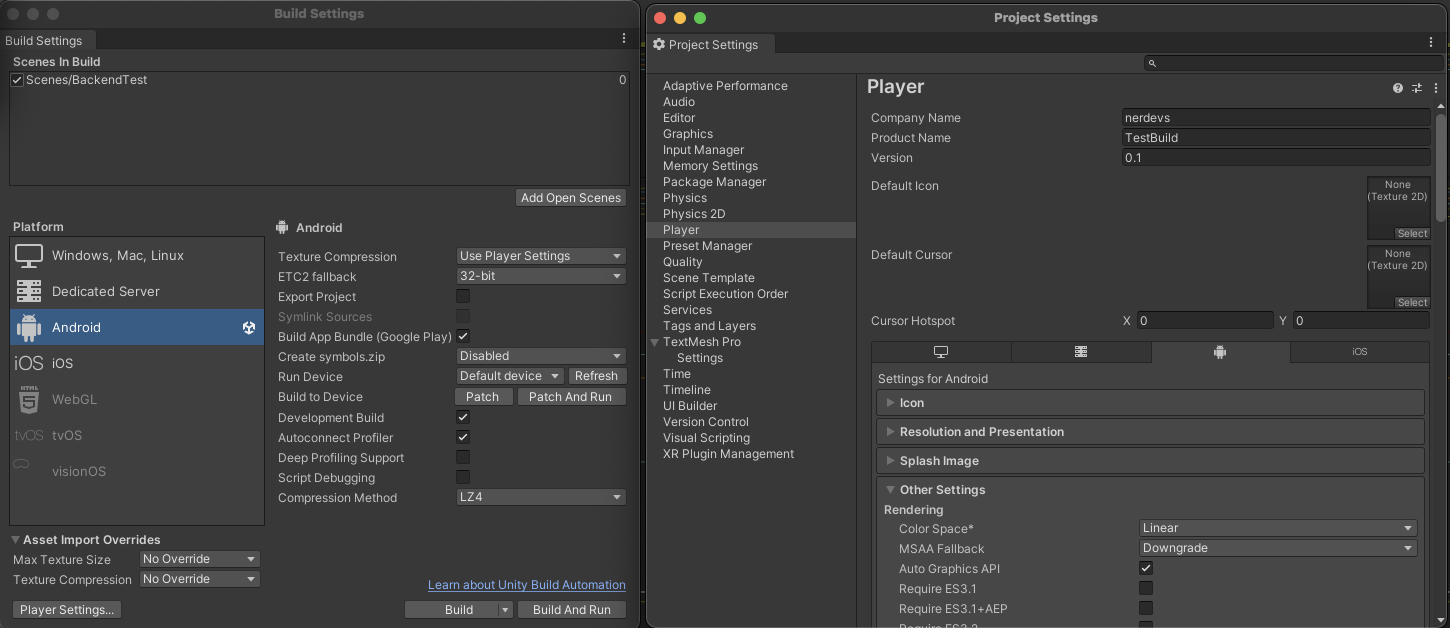1450x628 pixels.
Task: Select the Dedicated Server platform icon
Action: point(29,291)
